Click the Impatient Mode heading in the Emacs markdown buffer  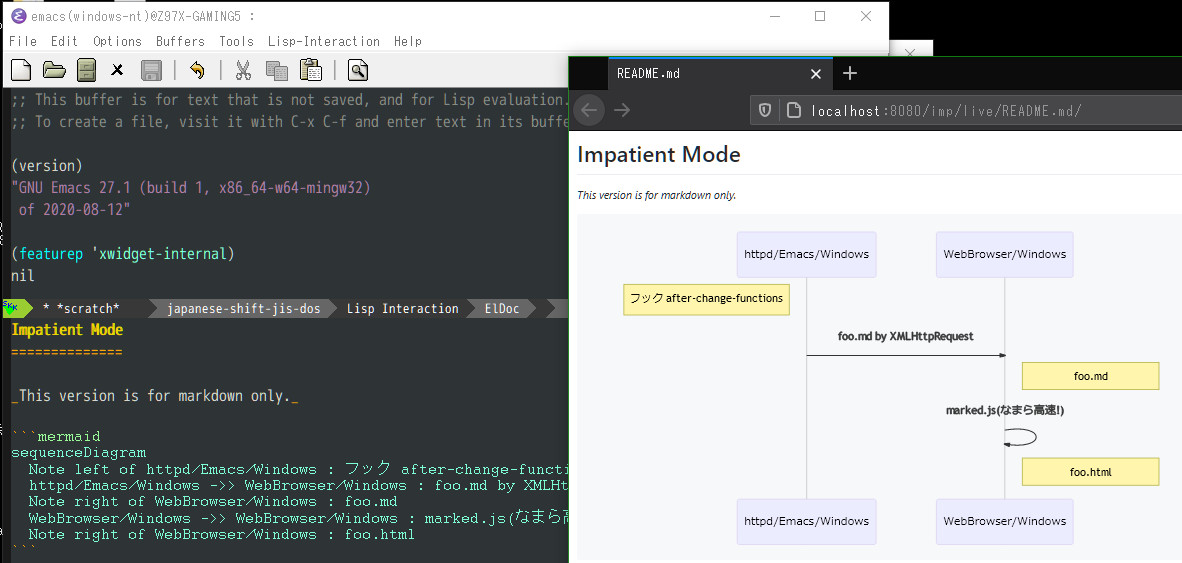[x=67, y=330]
